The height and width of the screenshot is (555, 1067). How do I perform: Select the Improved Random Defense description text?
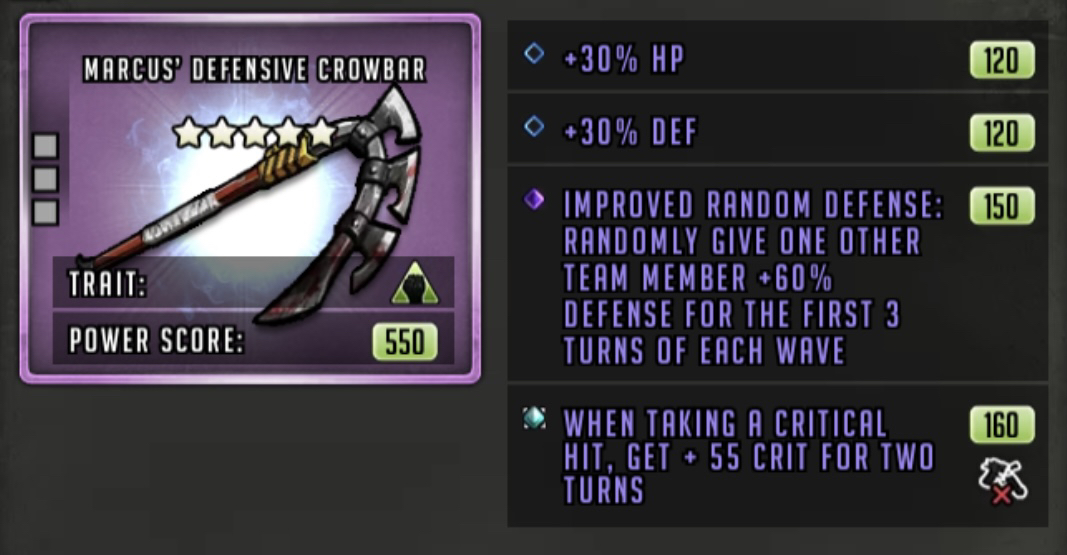[x=753, y=278]
